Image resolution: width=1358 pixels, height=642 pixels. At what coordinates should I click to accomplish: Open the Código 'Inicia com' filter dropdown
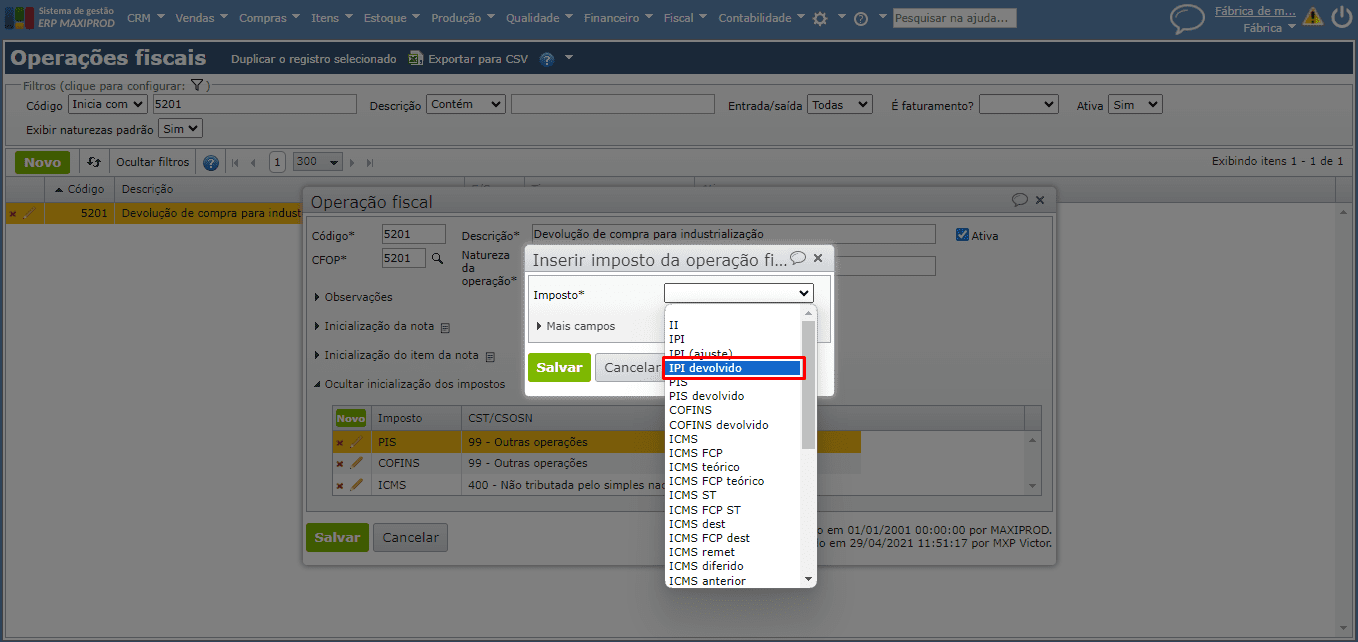tap(107, 104)
